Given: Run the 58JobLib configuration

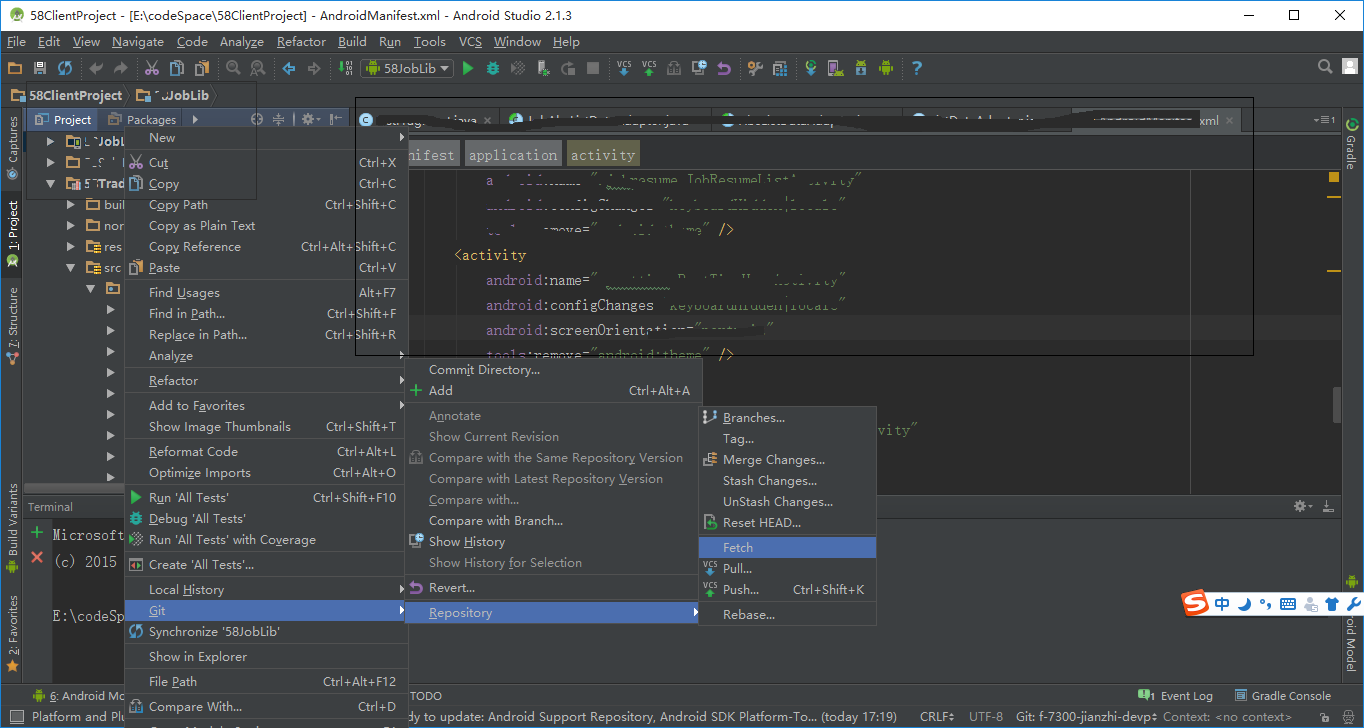Looking at the screenshot, I should point(468,68).
